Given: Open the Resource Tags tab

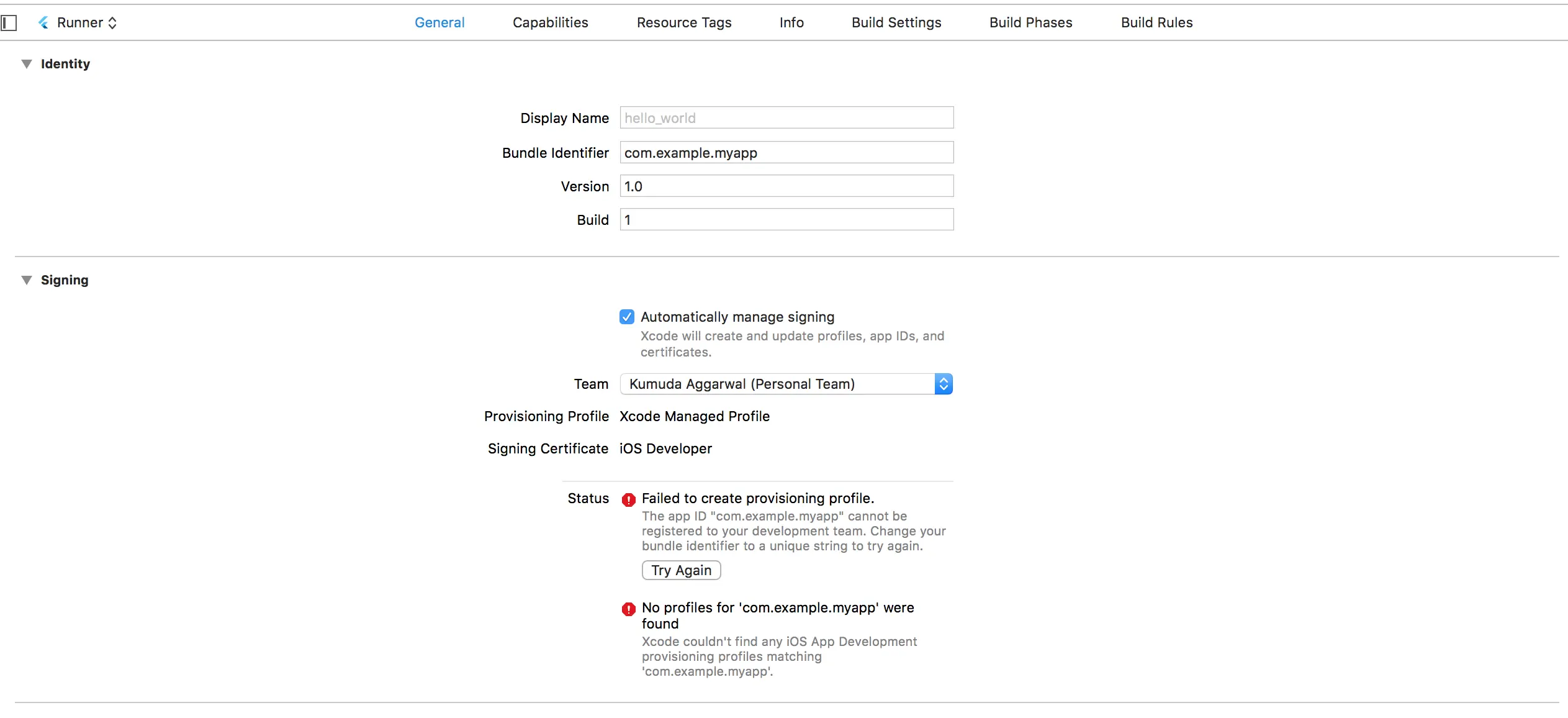Looking at the screenshot, I should (x=683, y=22).
